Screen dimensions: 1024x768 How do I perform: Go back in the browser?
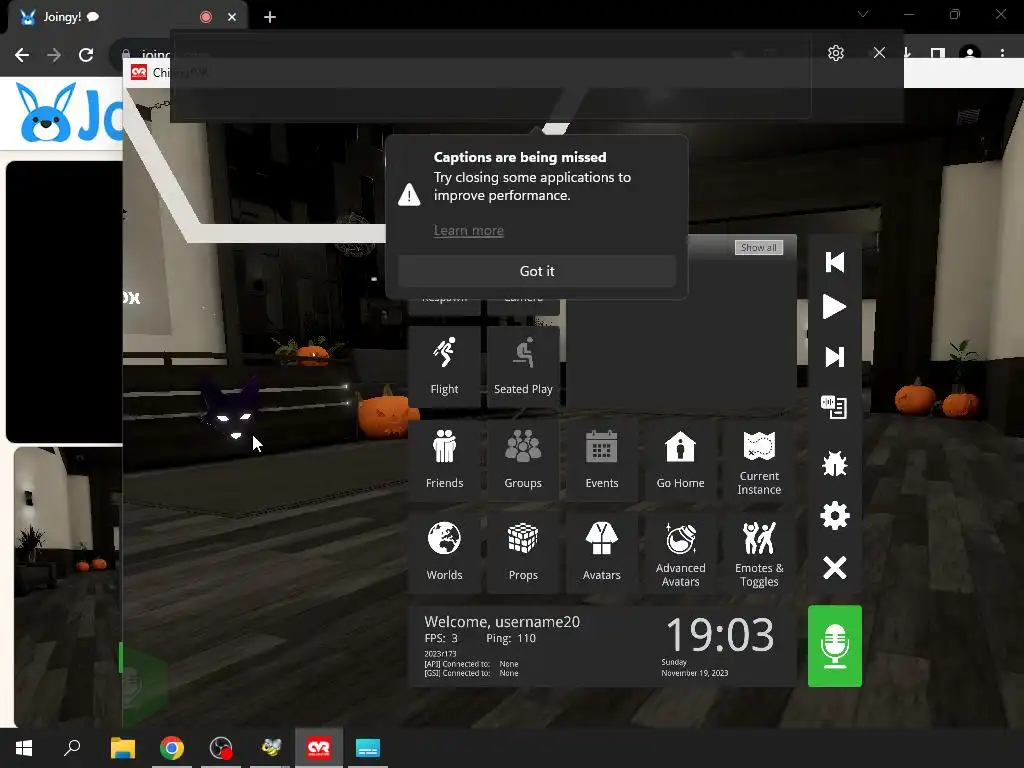click(22, 55)
